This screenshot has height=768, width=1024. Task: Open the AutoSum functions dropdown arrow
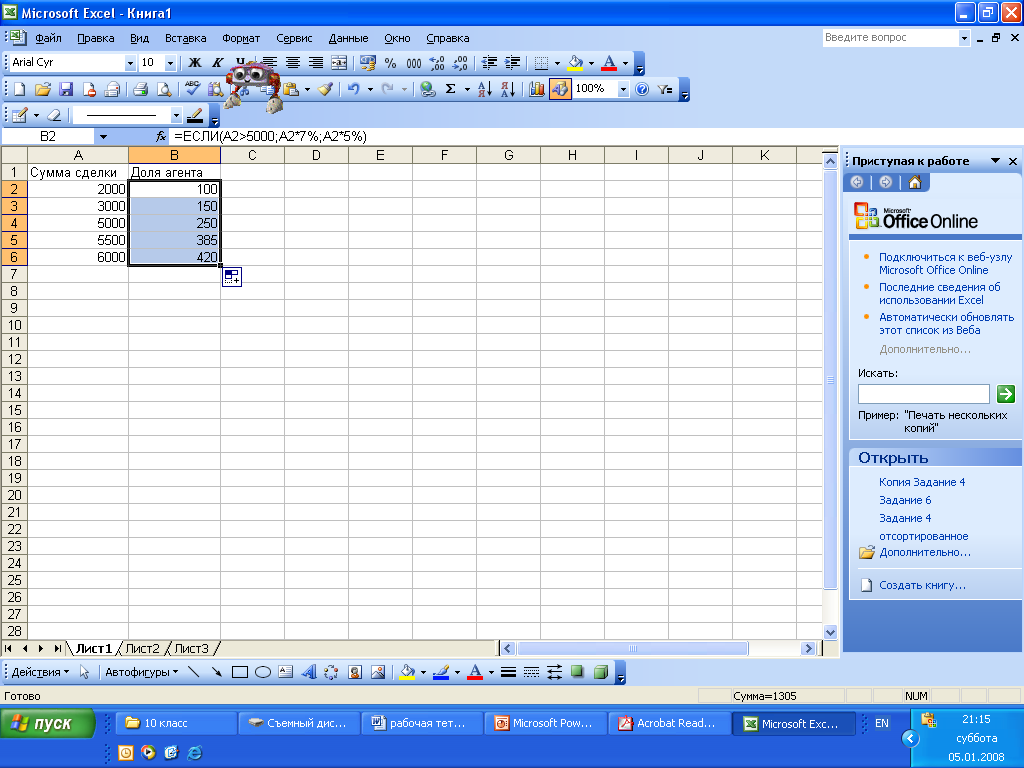point(466,89)
